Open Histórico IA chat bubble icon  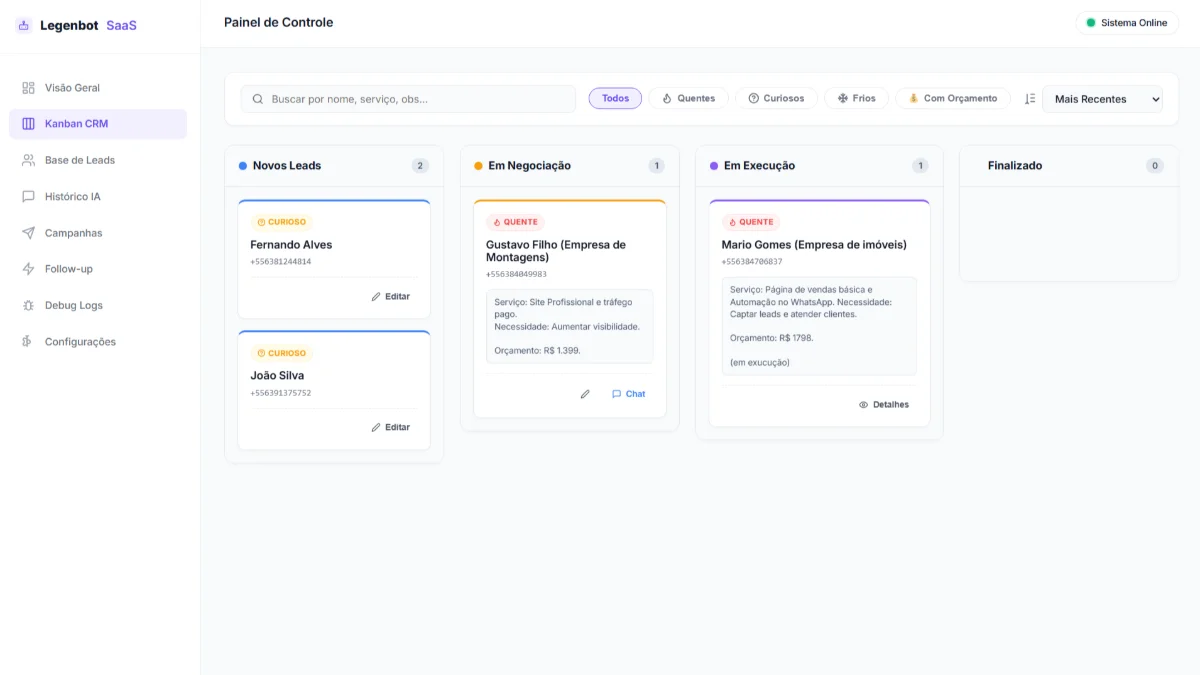pyautogui.click(x=28, y=196)
